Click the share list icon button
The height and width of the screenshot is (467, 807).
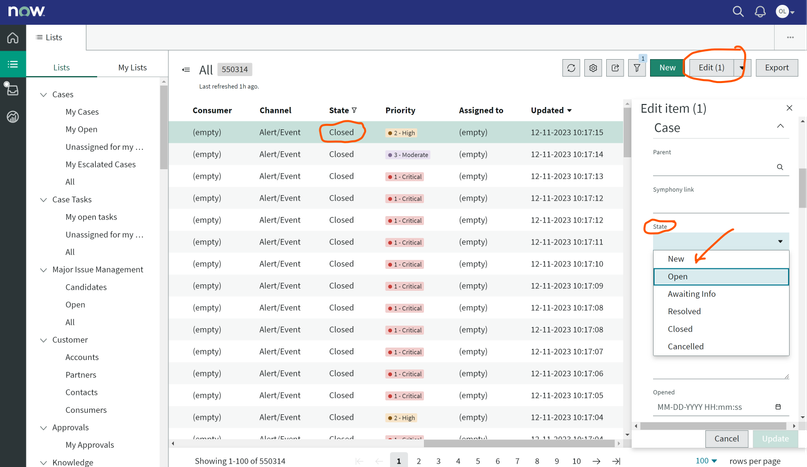pyautogui.click(x=615, y=68)
